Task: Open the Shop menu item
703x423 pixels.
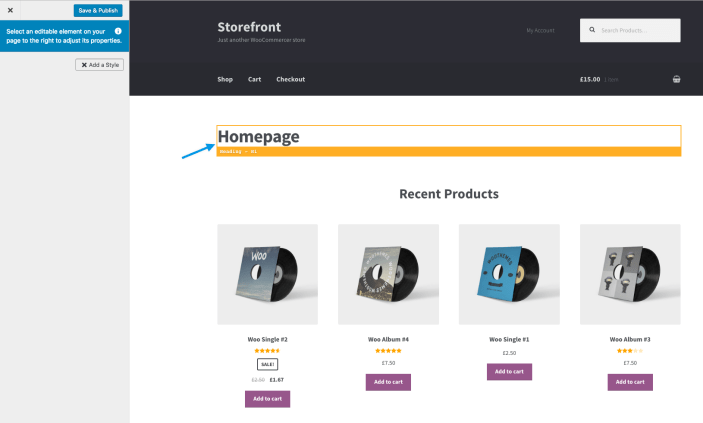Action: pyautogui.click(x=225, y=79)
